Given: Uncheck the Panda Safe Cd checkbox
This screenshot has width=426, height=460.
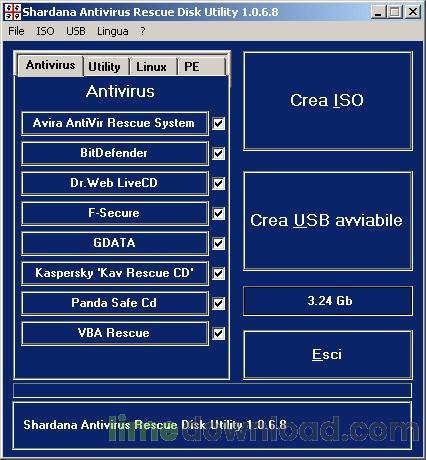Looking at the screenshot, I should [x=219, y=303].
